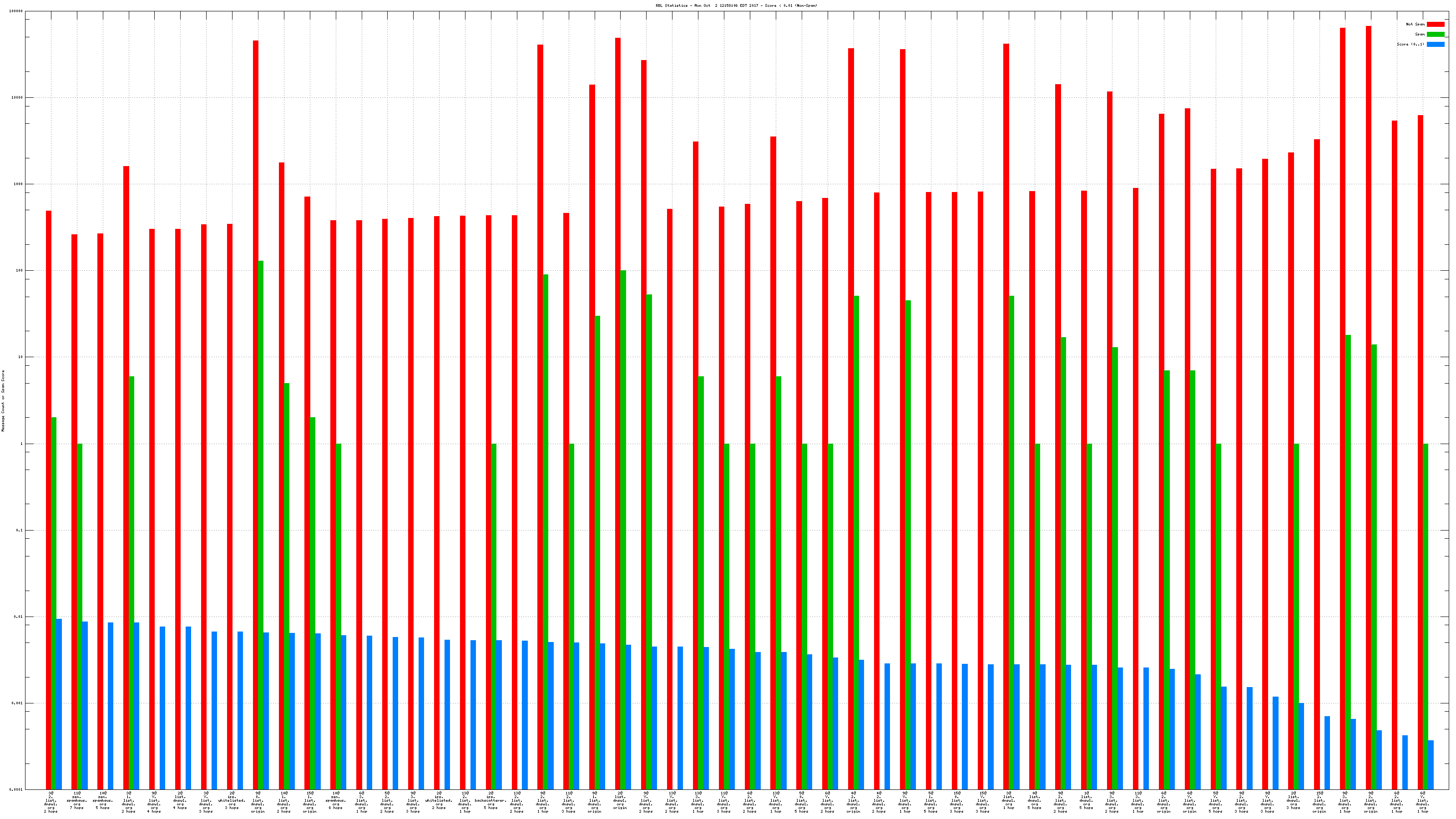The image size is (1456, 819).
Task: Click the 0.01 y-axis tick label
Action: coord(19,617)
